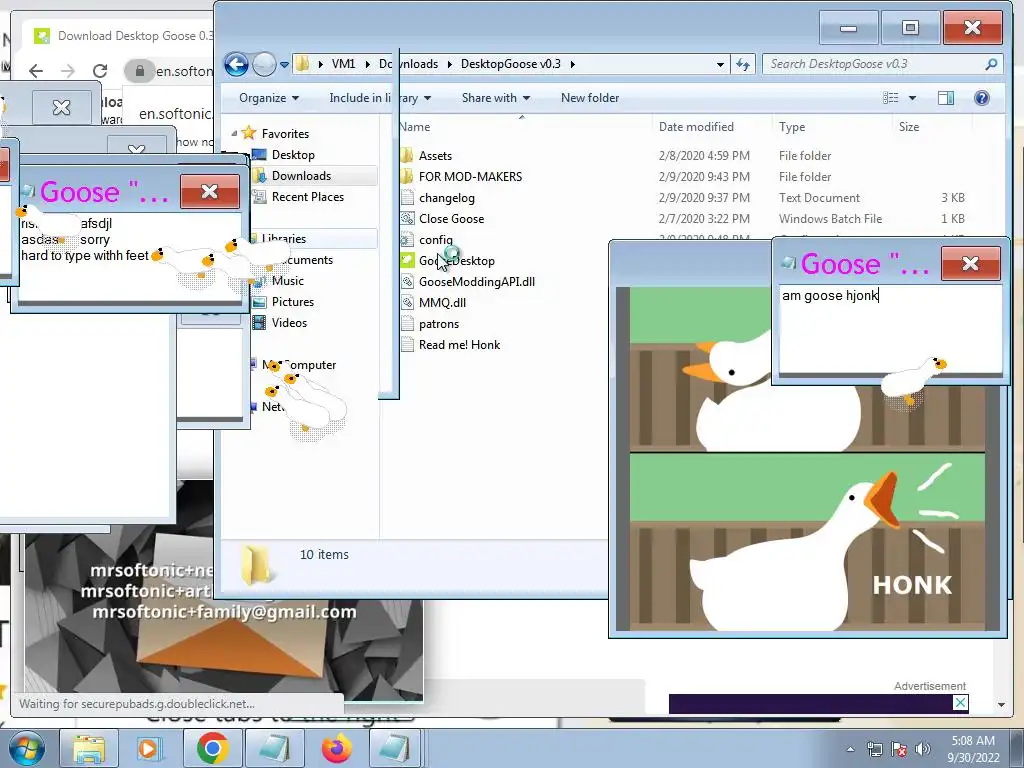Screen dimensions: 1024x768
Task: Open the more view options dropdown arrow
Action: click(912, 98)
